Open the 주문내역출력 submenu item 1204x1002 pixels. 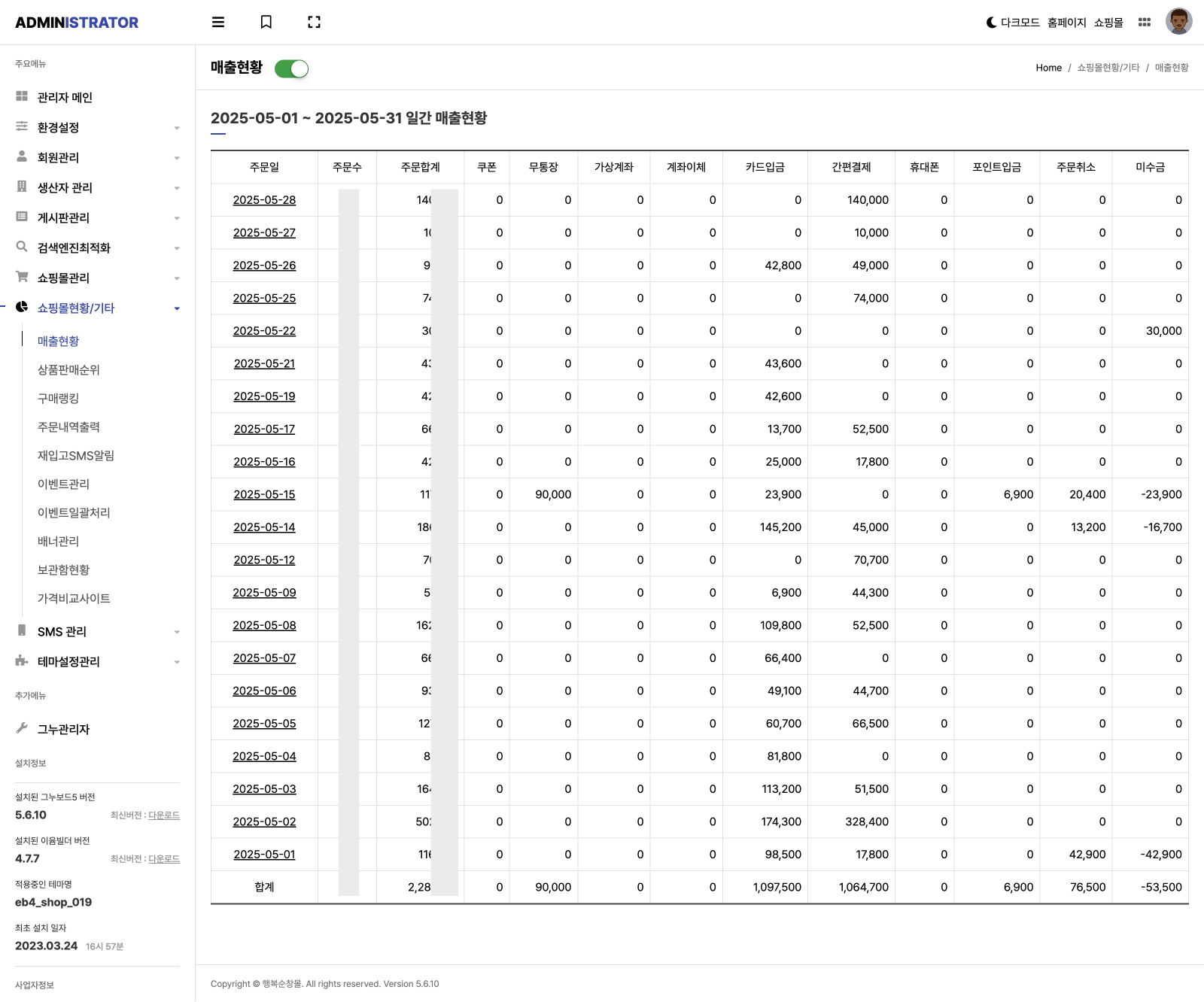pyautogui.click(x=68, y=427)
